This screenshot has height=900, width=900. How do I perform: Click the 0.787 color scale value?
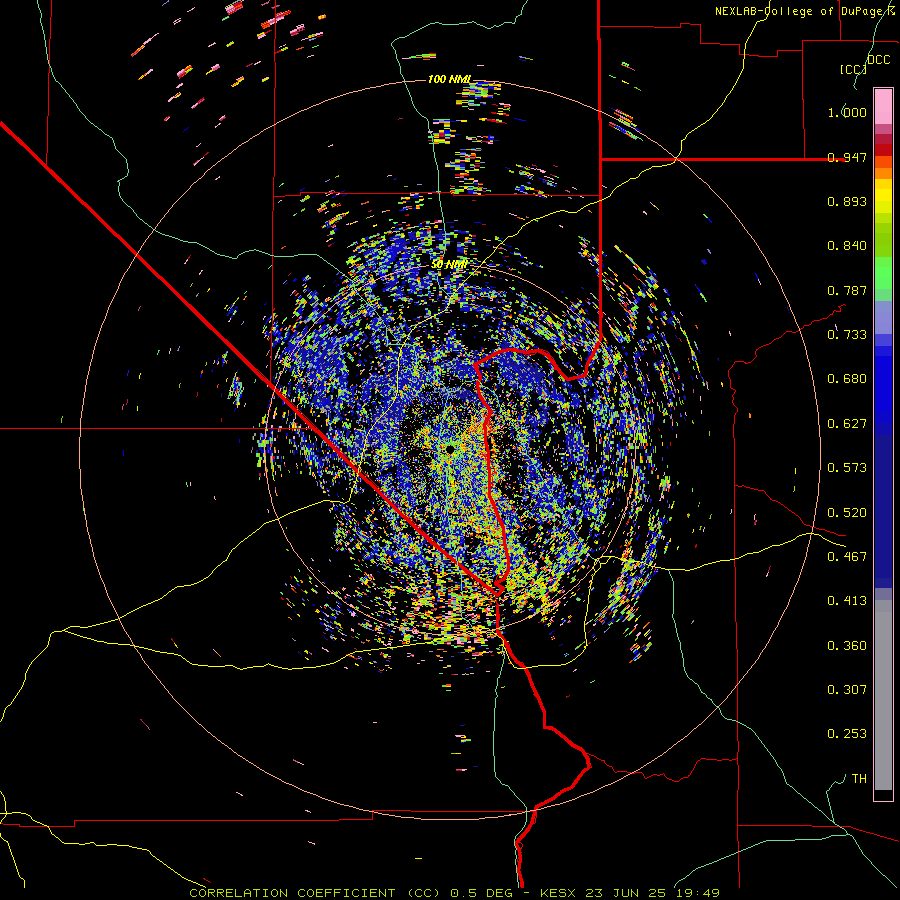click(x=847, y=290)
